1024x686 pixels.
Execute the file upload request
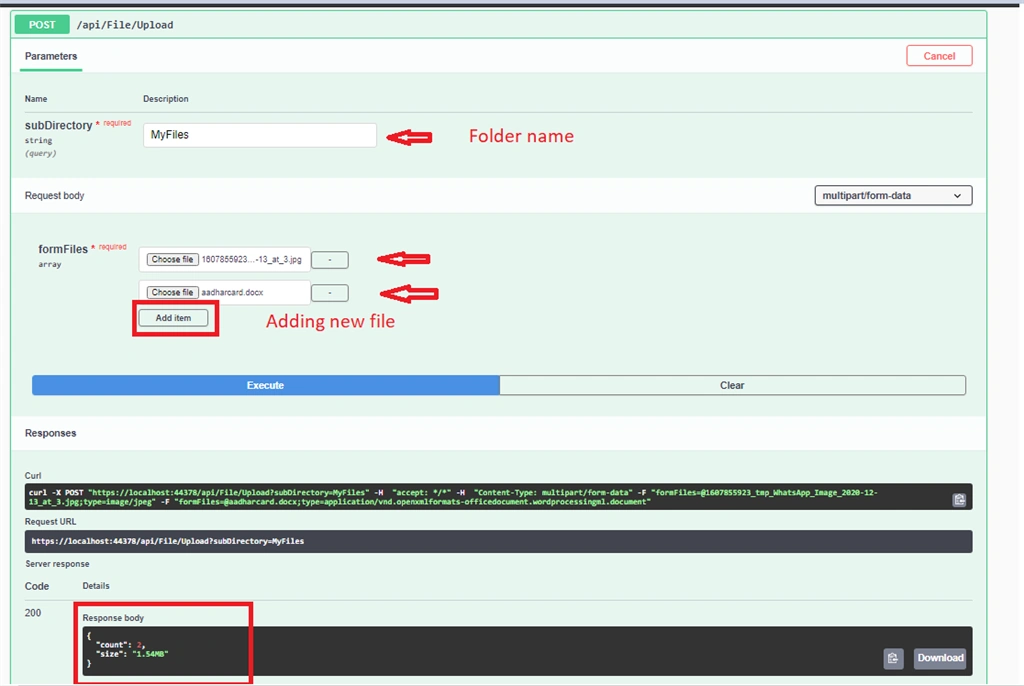tap(266, 385)
